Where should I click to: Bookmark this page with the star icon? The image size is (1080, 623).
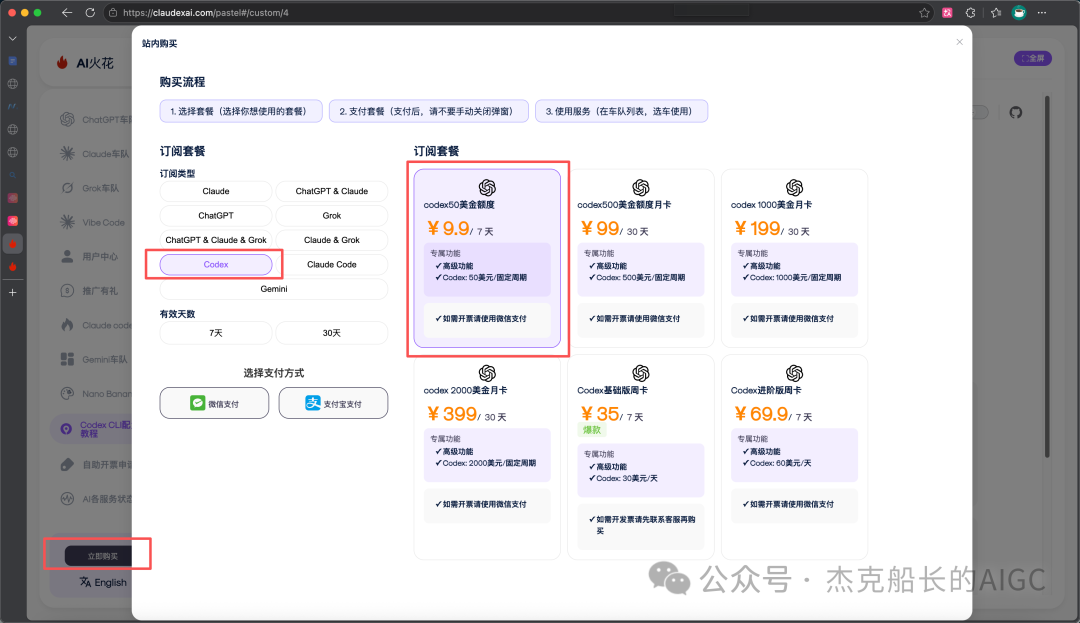tap(924, 12)
